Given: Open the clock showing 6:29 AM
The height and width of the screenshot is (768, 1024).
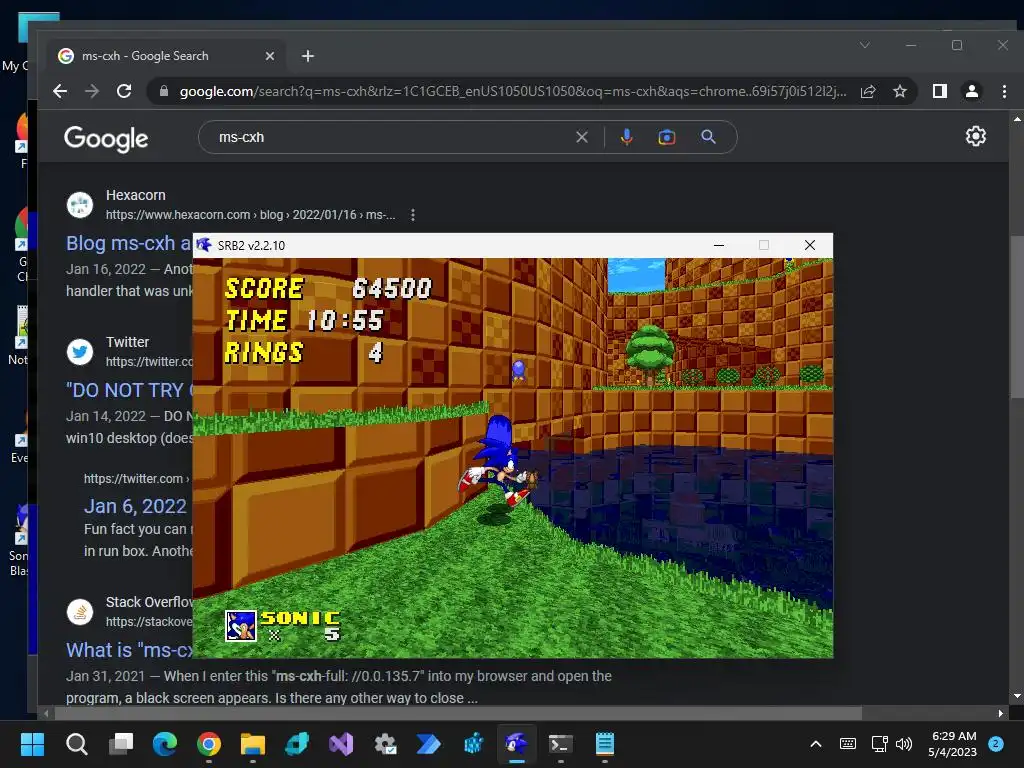Looking at the screenshot, I should coord(953,744).
